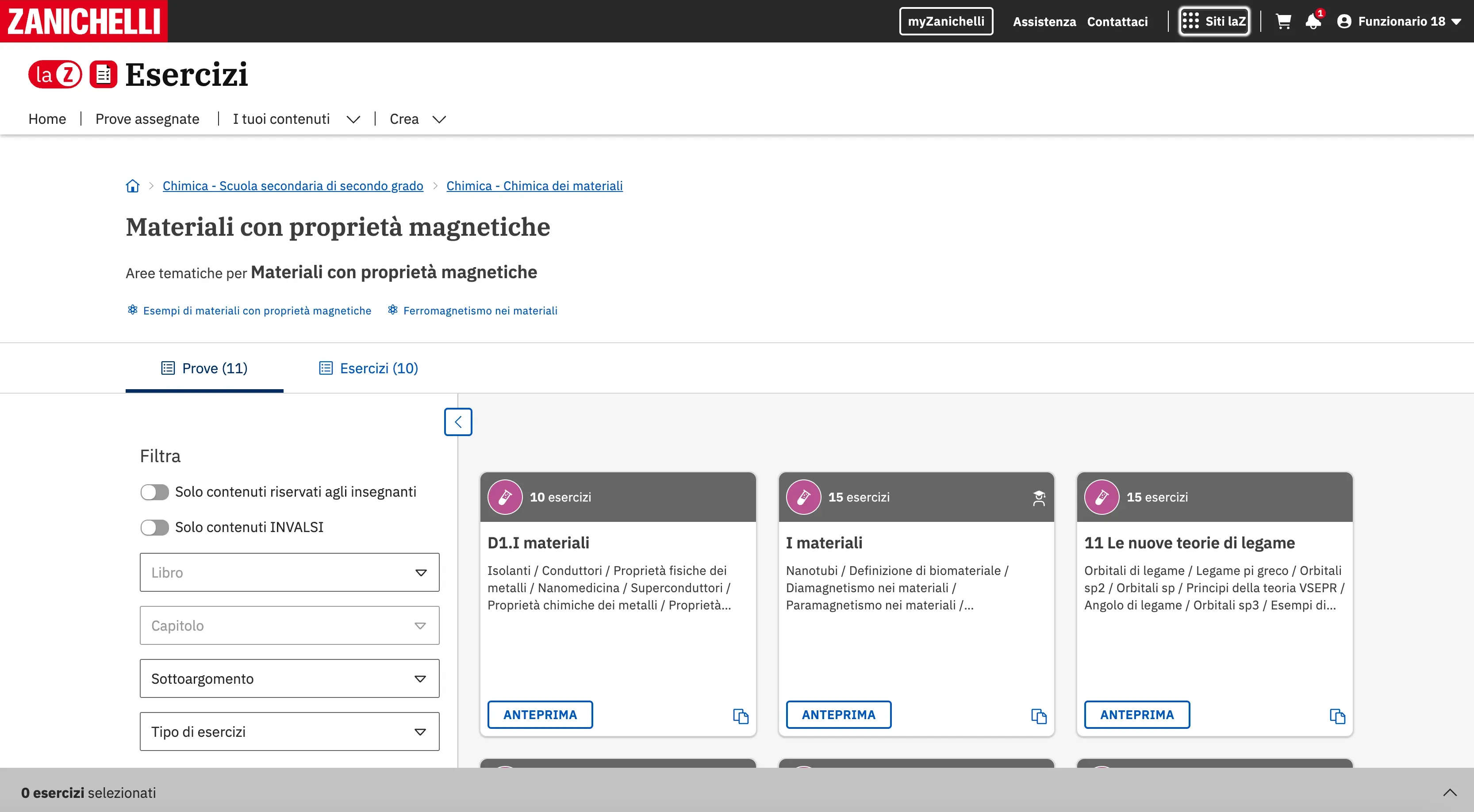Click the teacher icon on I materiali card
The width and height of the screenshot is (1474, 812).
tap(1039, 498)
